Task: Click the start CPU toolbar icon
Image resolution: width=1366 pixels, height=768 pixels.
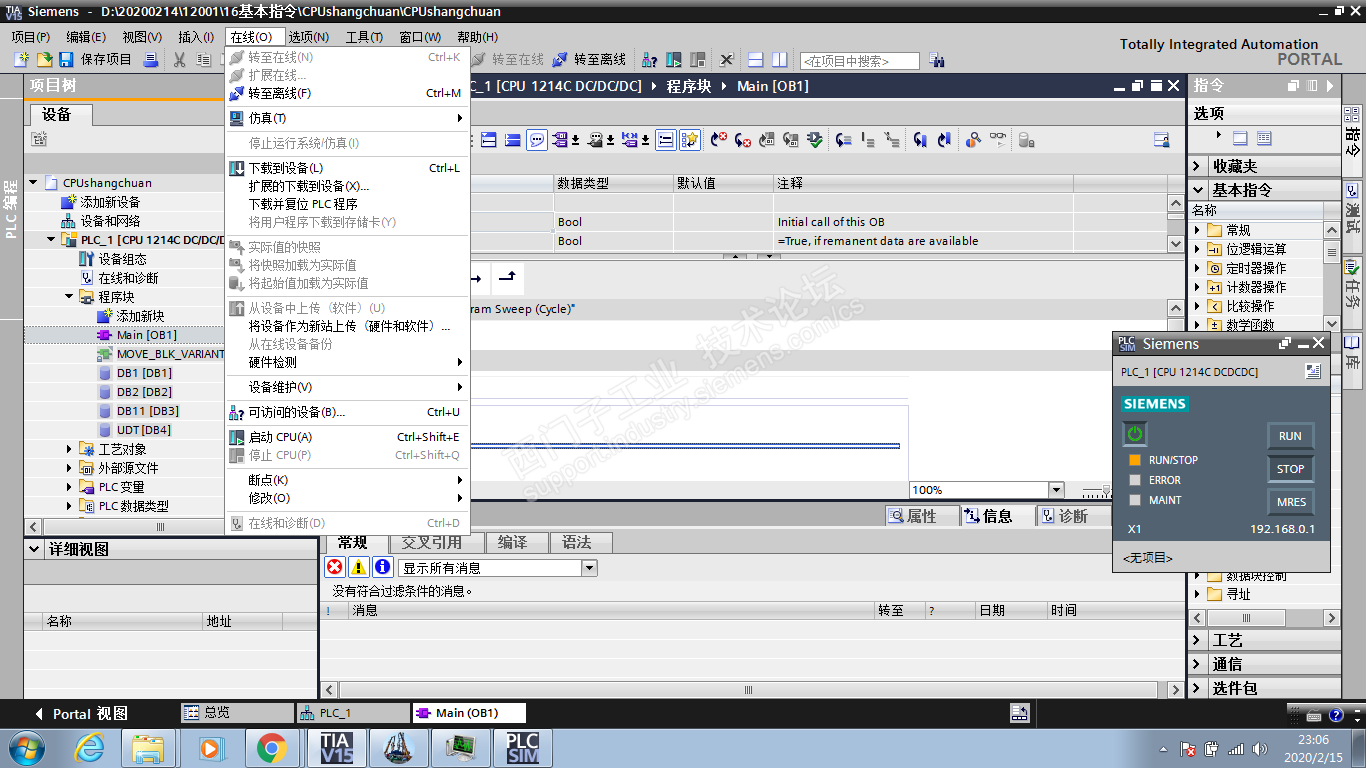Action: tap(674, 60)
